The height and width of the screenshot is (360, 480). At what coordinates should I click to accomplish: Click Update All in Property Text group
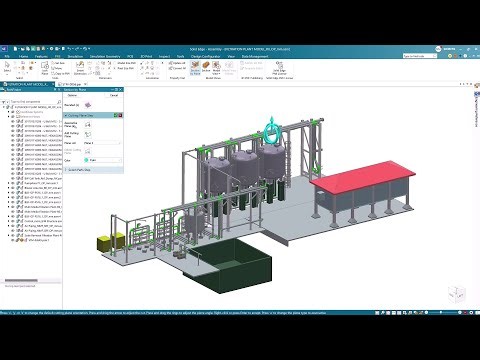177,63
